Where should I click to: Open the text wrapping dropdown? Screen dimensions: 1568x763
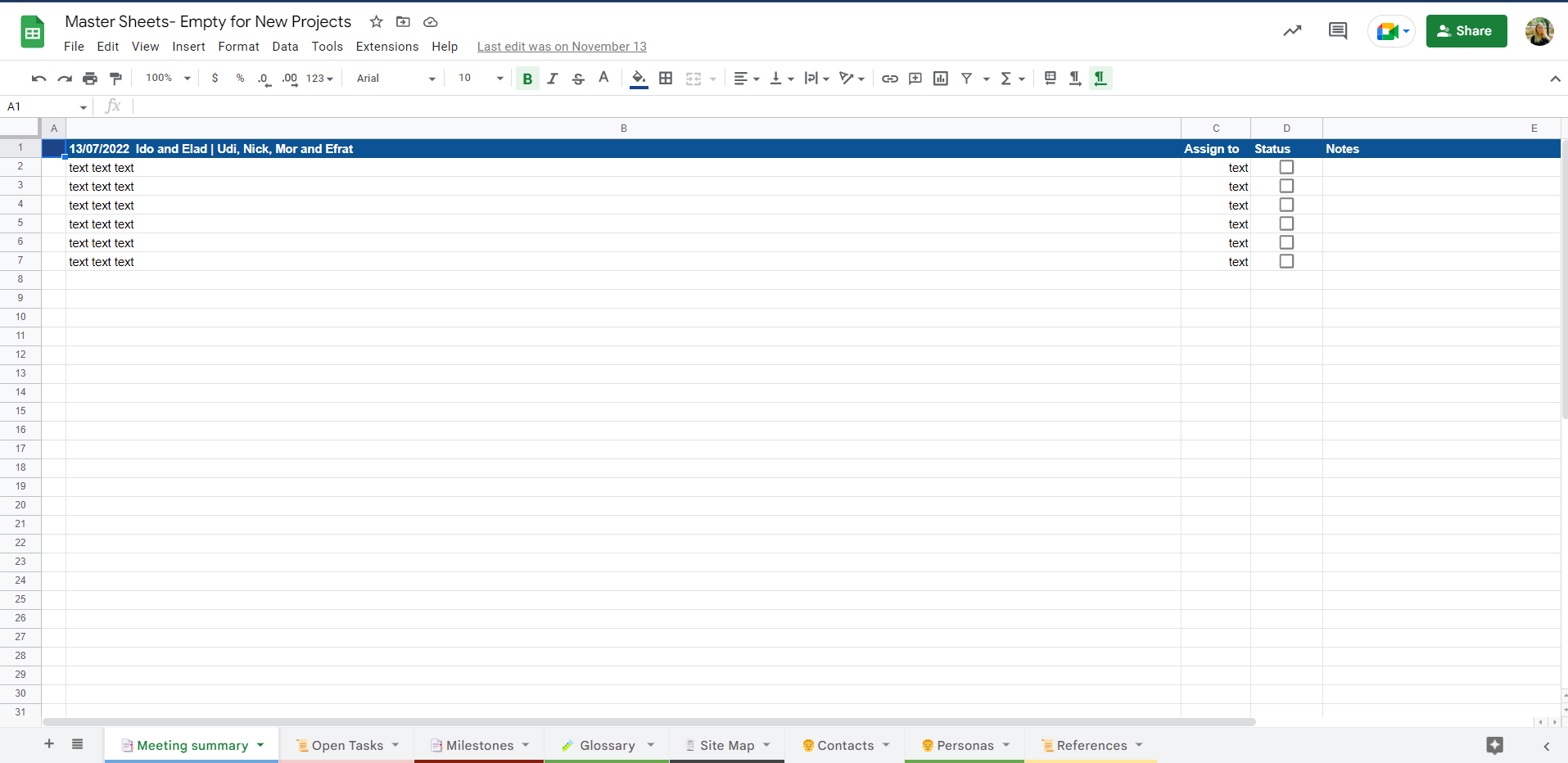click(x=816, y=79)
